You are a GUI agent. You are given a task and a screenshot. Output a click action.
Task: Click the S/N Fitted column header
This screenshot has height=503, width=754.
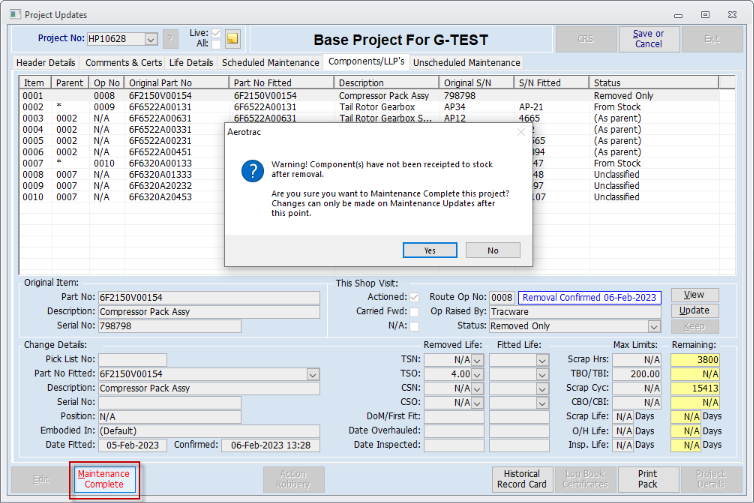[x=552, y=83]
